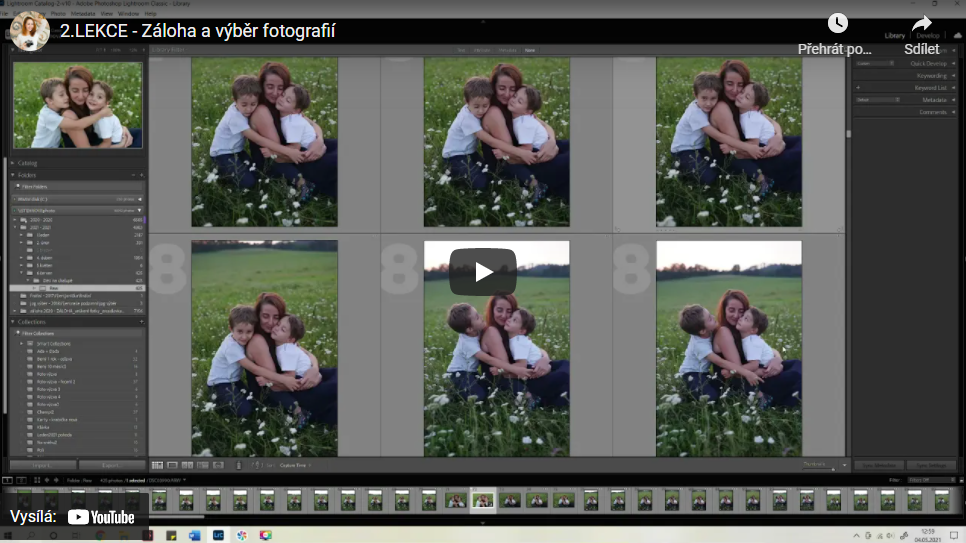
Task: Click the Navigator preview image
Action: 78,105
